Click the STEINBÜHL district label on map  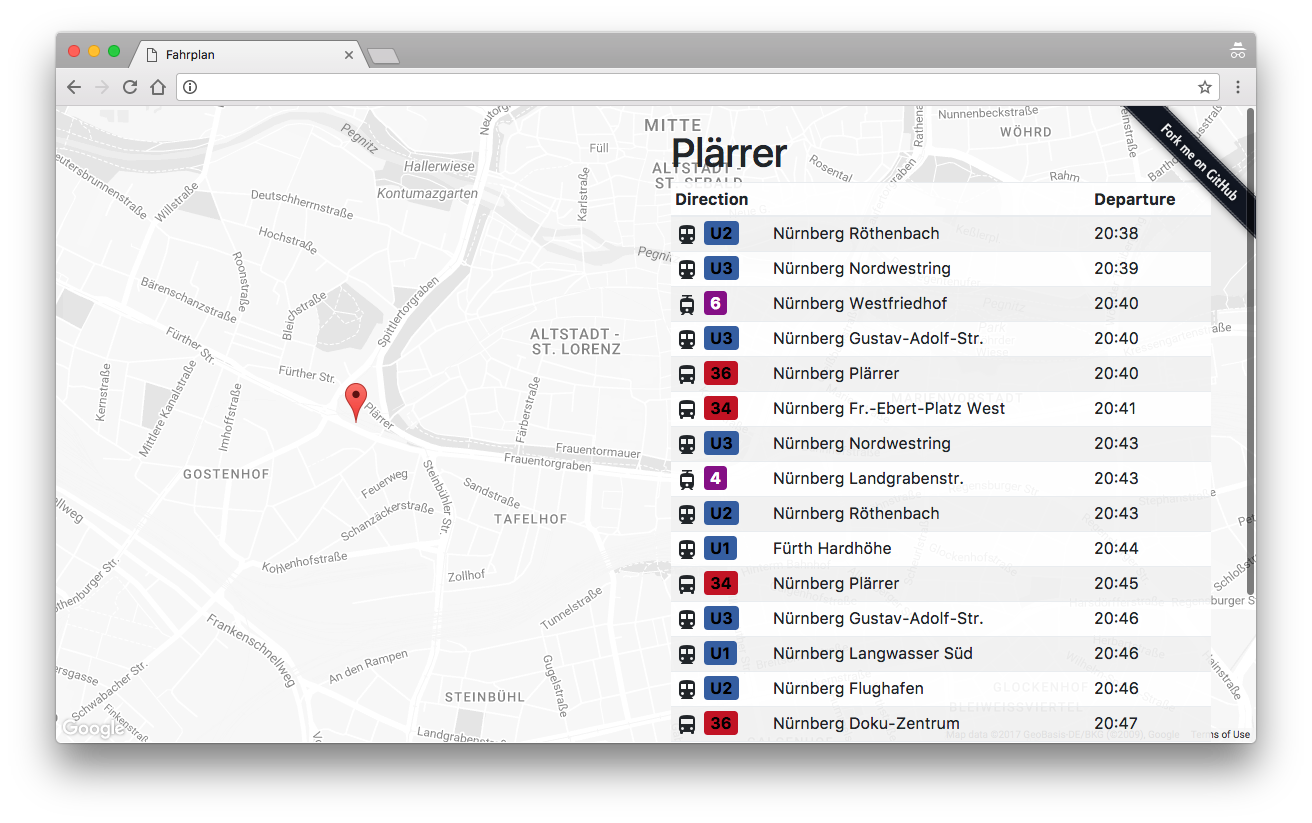[x=484, y=696]
